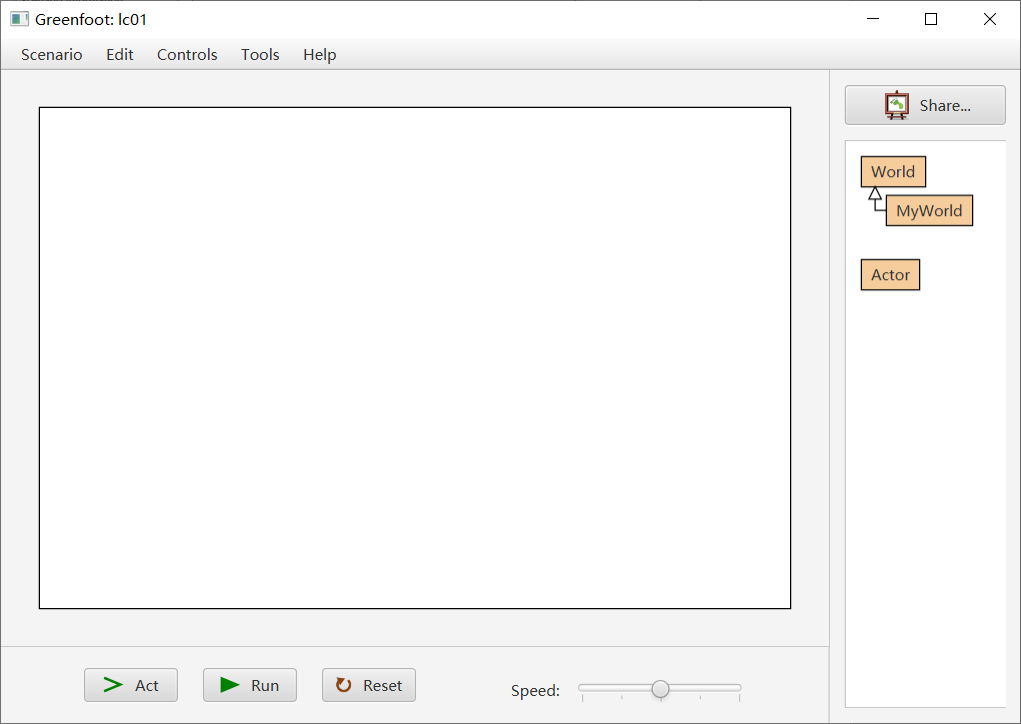Image resolution: width=1021 pixels, height=724 pixels.
Task: Select the Actor class box
Action: (x=890, y=275)
